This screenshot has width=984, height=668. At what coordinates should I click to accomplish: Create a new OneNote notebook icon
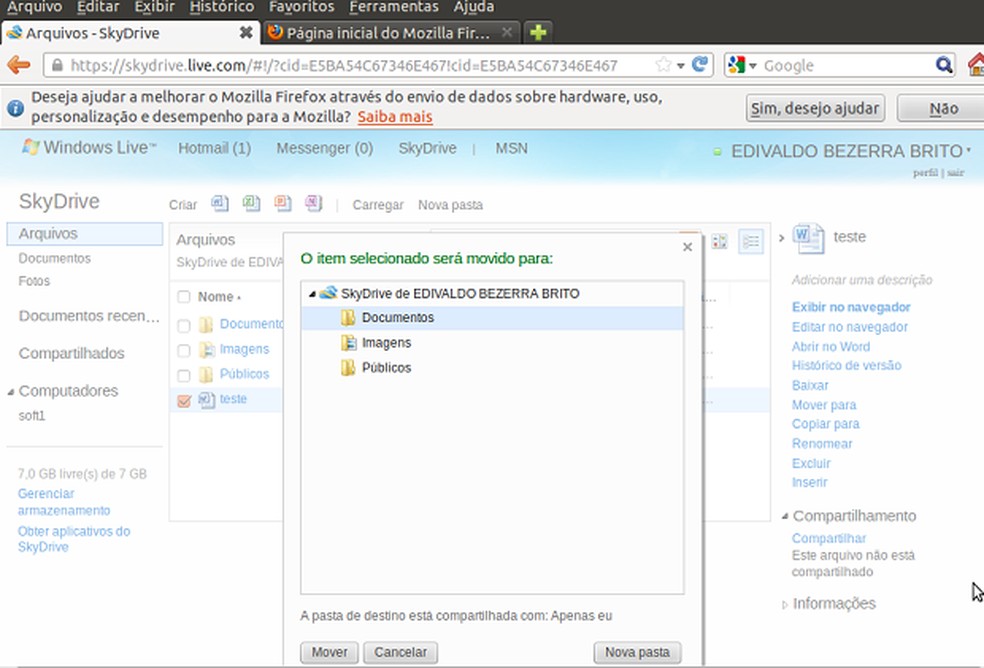(x=314, y=203)
